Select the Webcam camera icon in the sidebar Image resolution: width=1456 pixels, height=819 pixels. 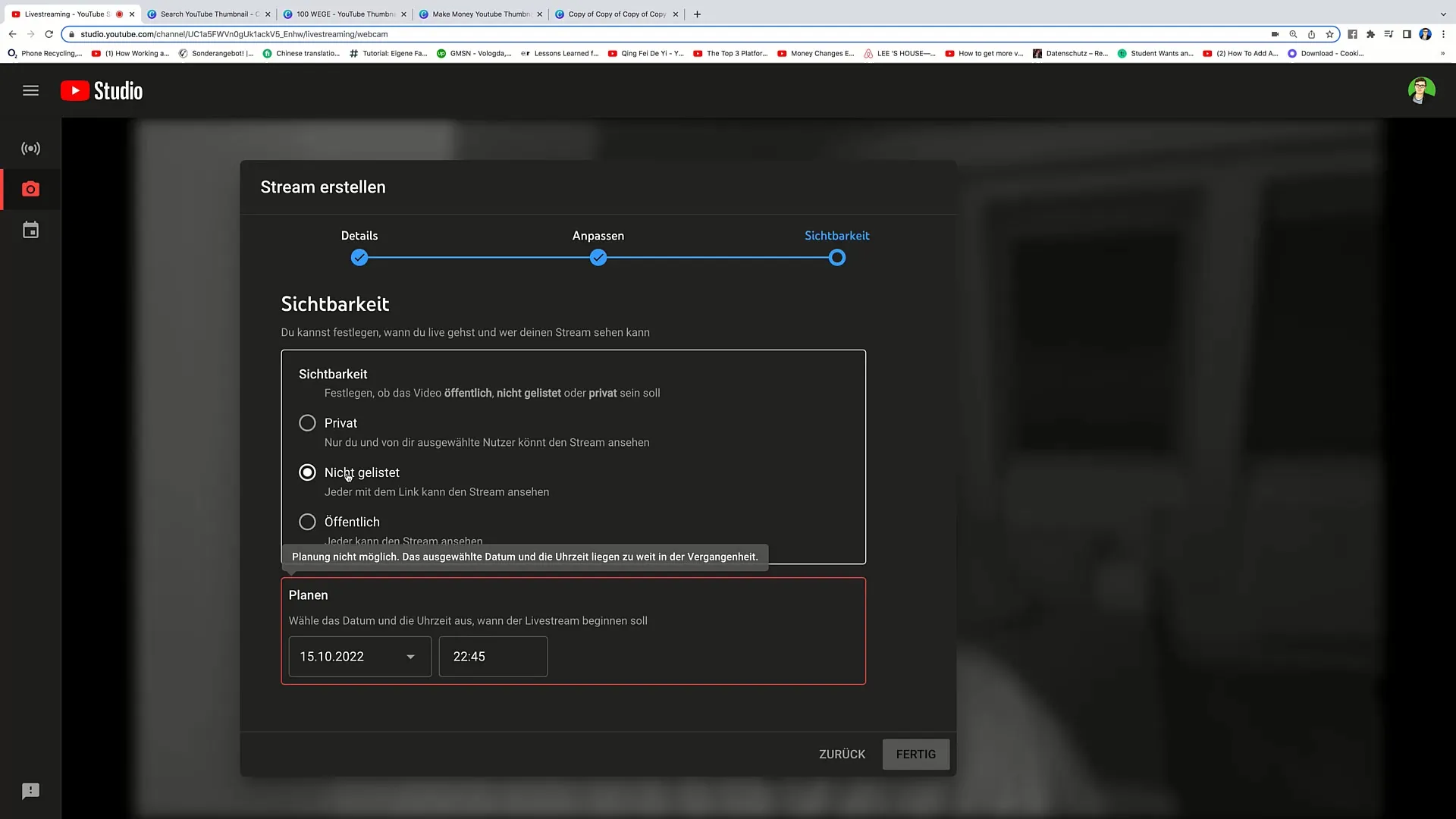[x=30, y=189]
